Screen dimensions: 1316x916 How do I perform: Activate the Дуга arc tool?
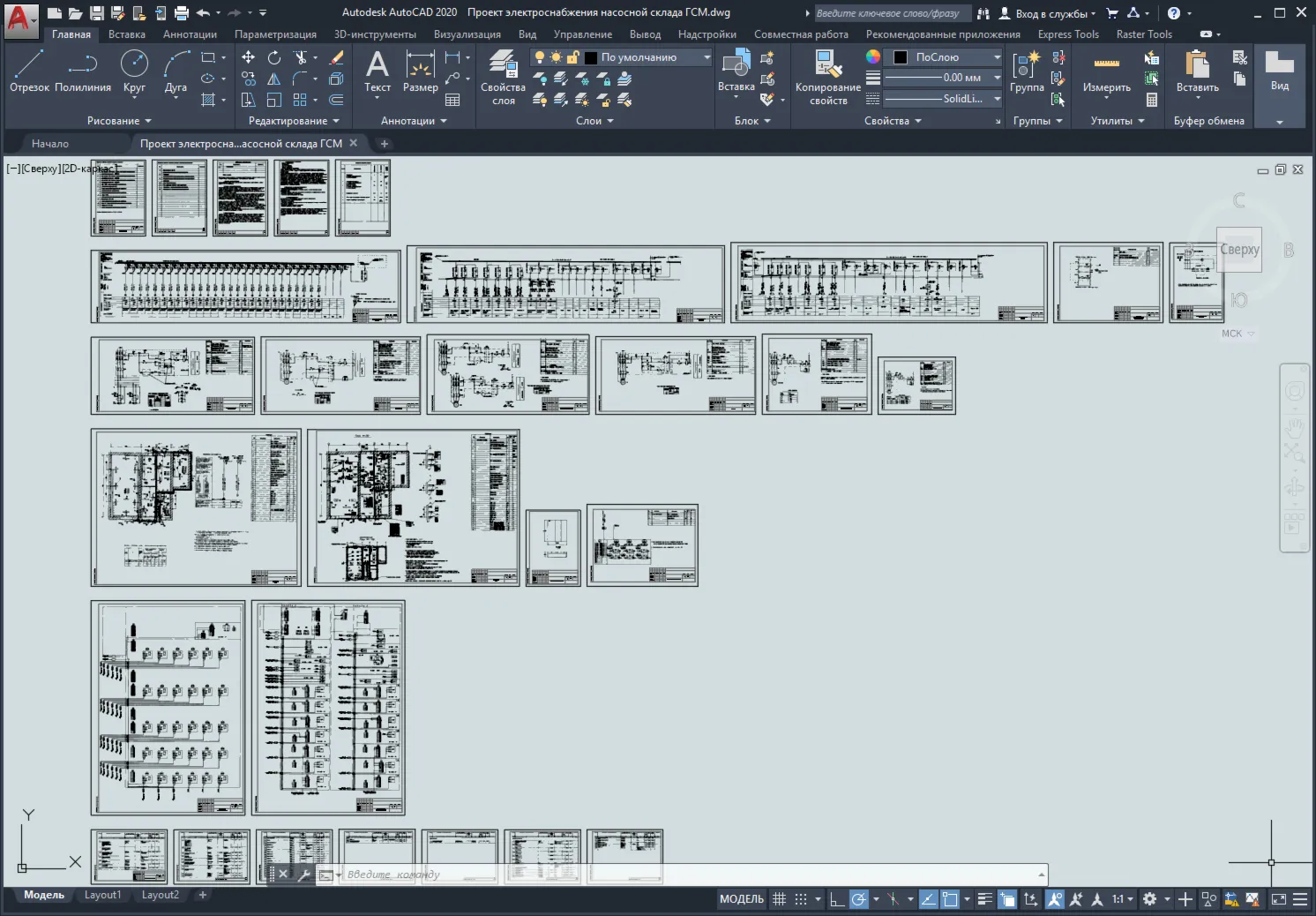pyautogui.click(x=176, y=71)
